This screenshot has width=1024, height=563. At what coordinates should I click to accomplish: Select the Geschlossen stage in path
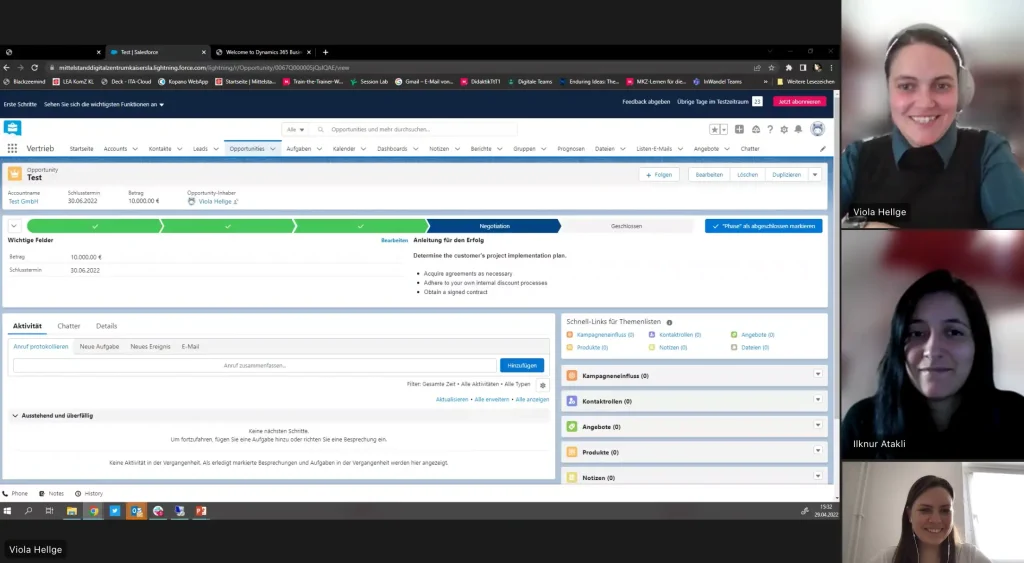tap(626, 226)
